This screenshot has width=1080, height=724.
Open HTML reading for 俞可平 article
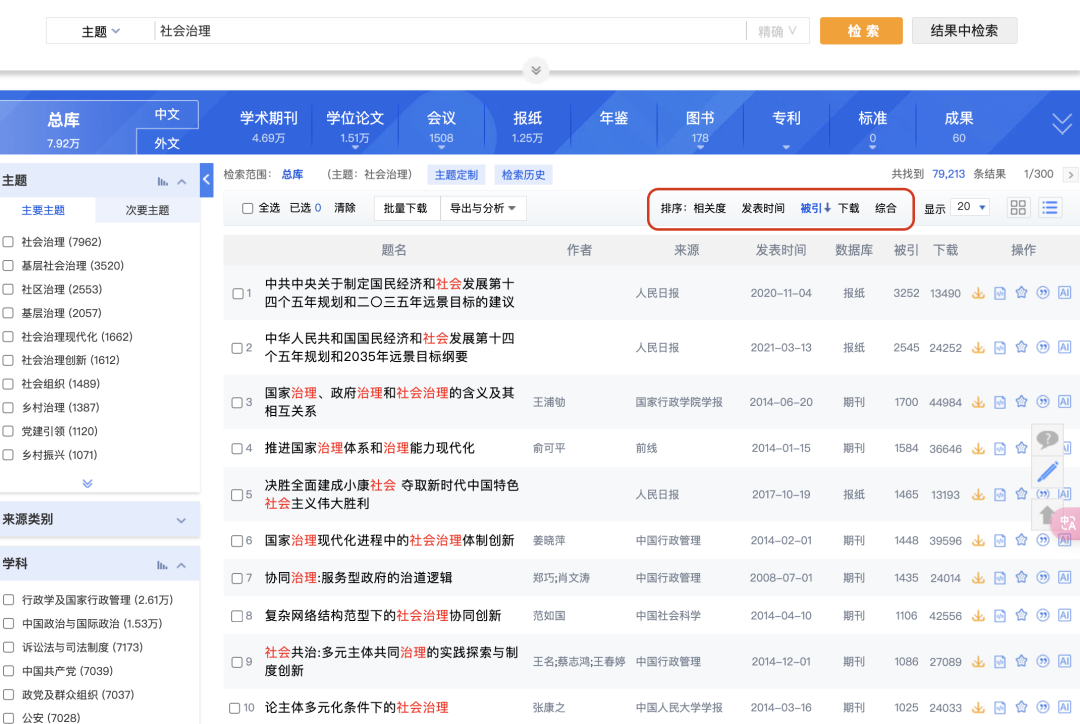(999, 448)
